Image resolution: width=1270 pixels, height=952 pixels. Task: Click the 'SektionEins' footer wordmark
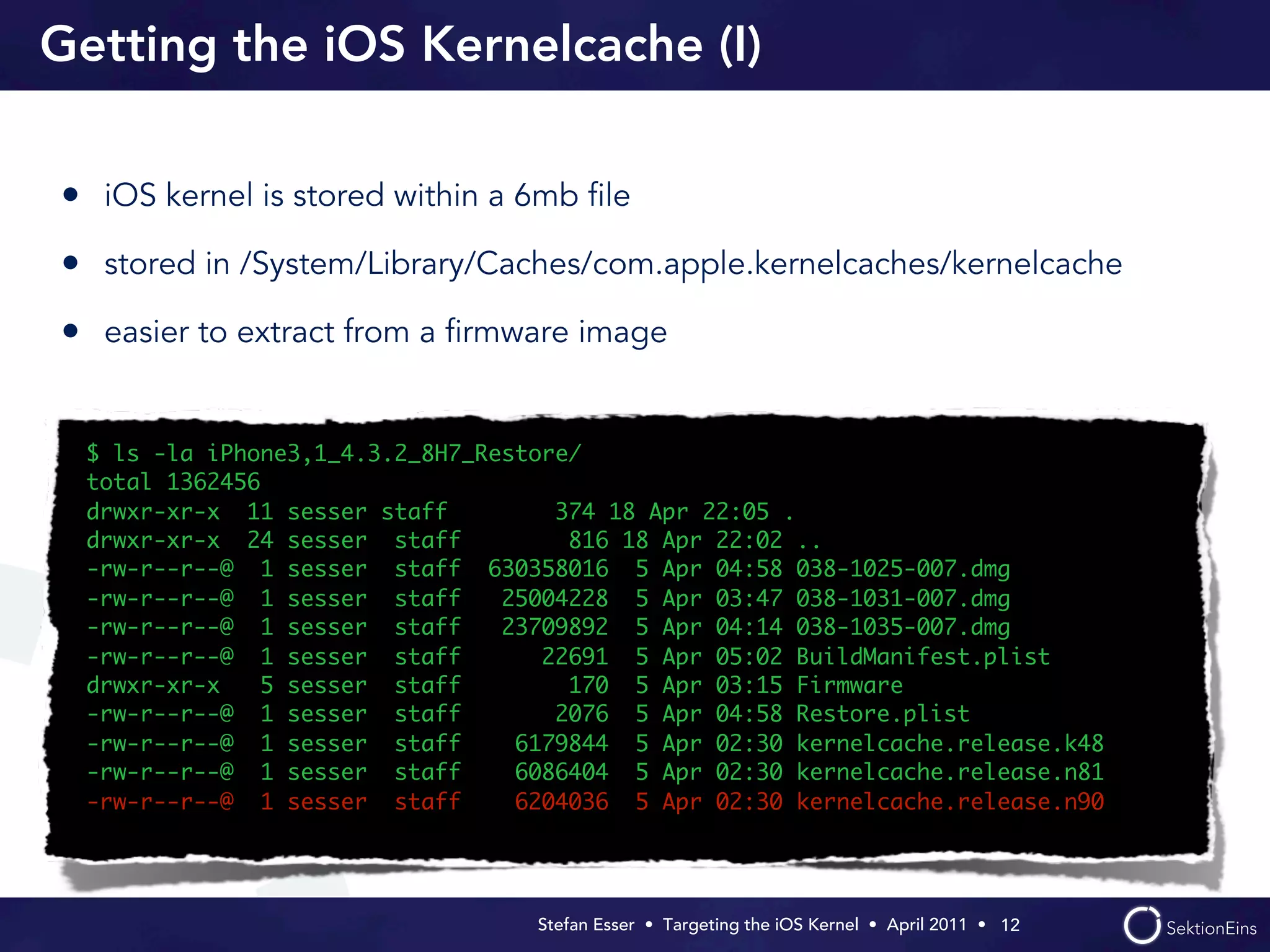(x=1211, y=928)
